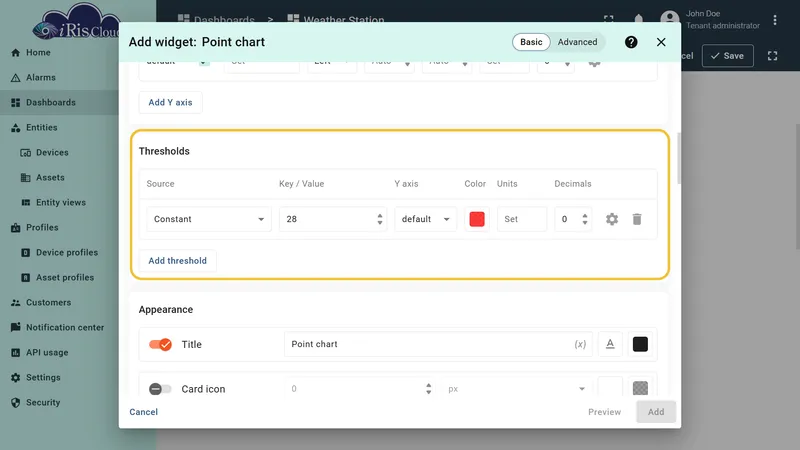Pick the red threshold color swatch
This screenshot has height=450, width=800.
point(477,219)
